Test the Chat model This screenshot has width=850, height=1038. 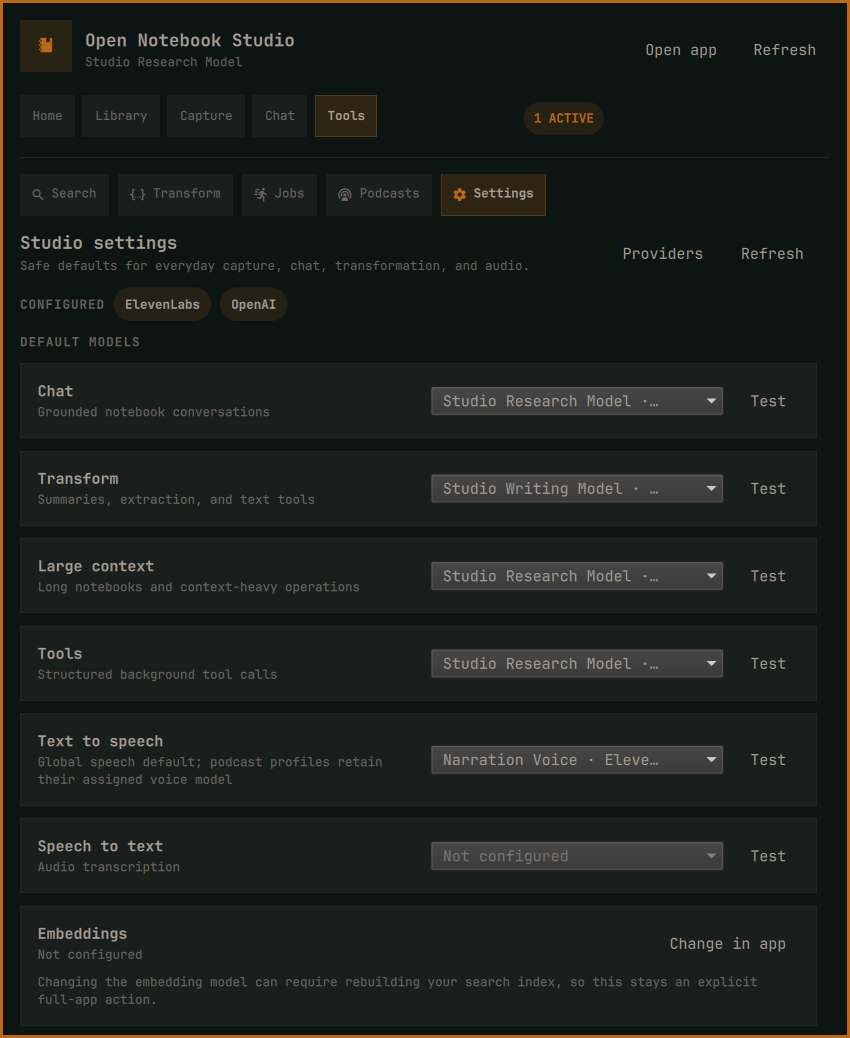pos(768,401)
